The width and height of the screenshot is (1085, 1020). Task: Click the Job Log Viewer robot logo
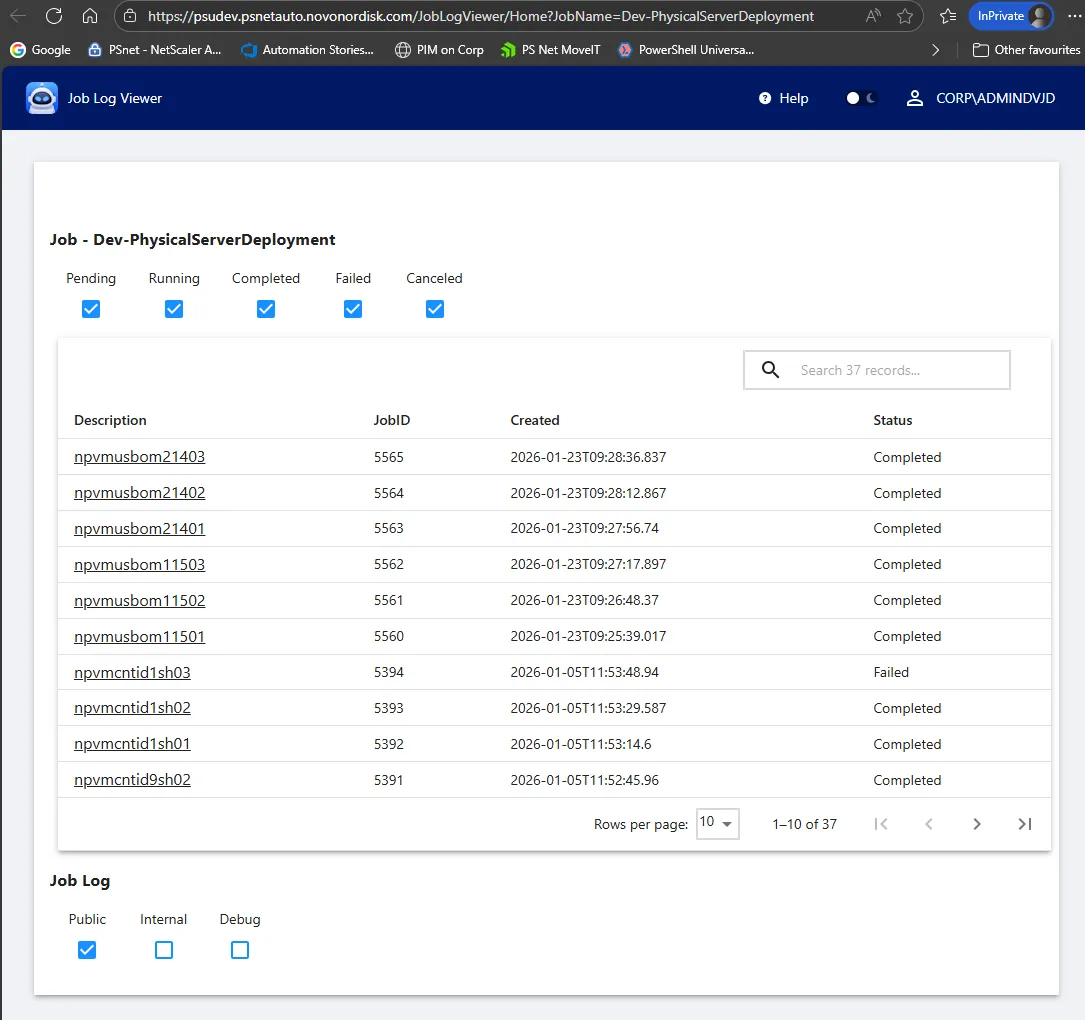42,98
